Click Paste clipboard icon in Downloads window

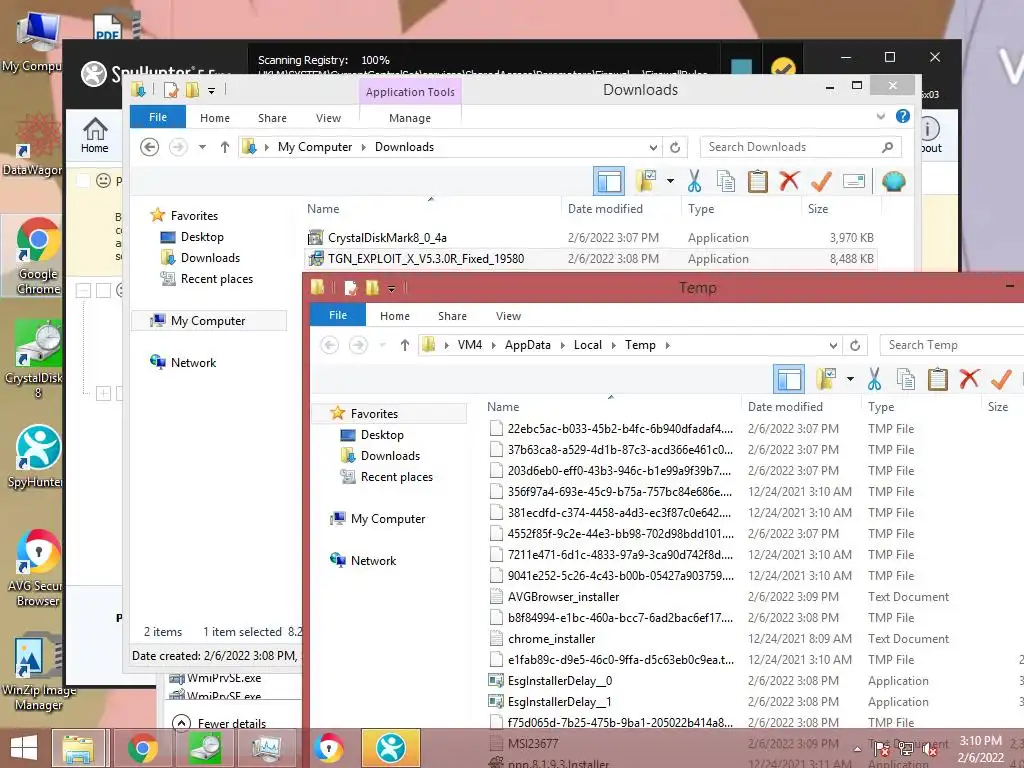(x=758, y=182)
